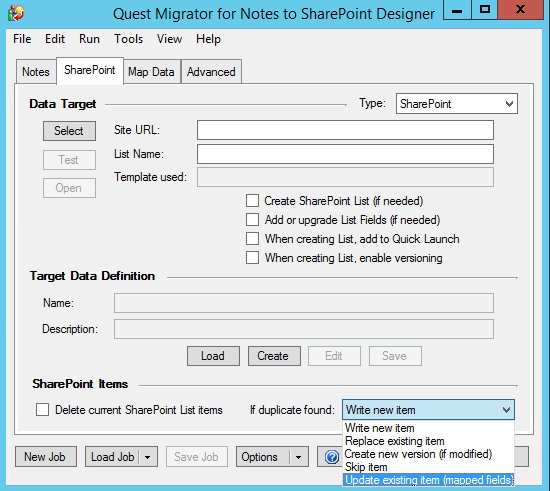Enable Create SharePoint List (if needed)

253,201
